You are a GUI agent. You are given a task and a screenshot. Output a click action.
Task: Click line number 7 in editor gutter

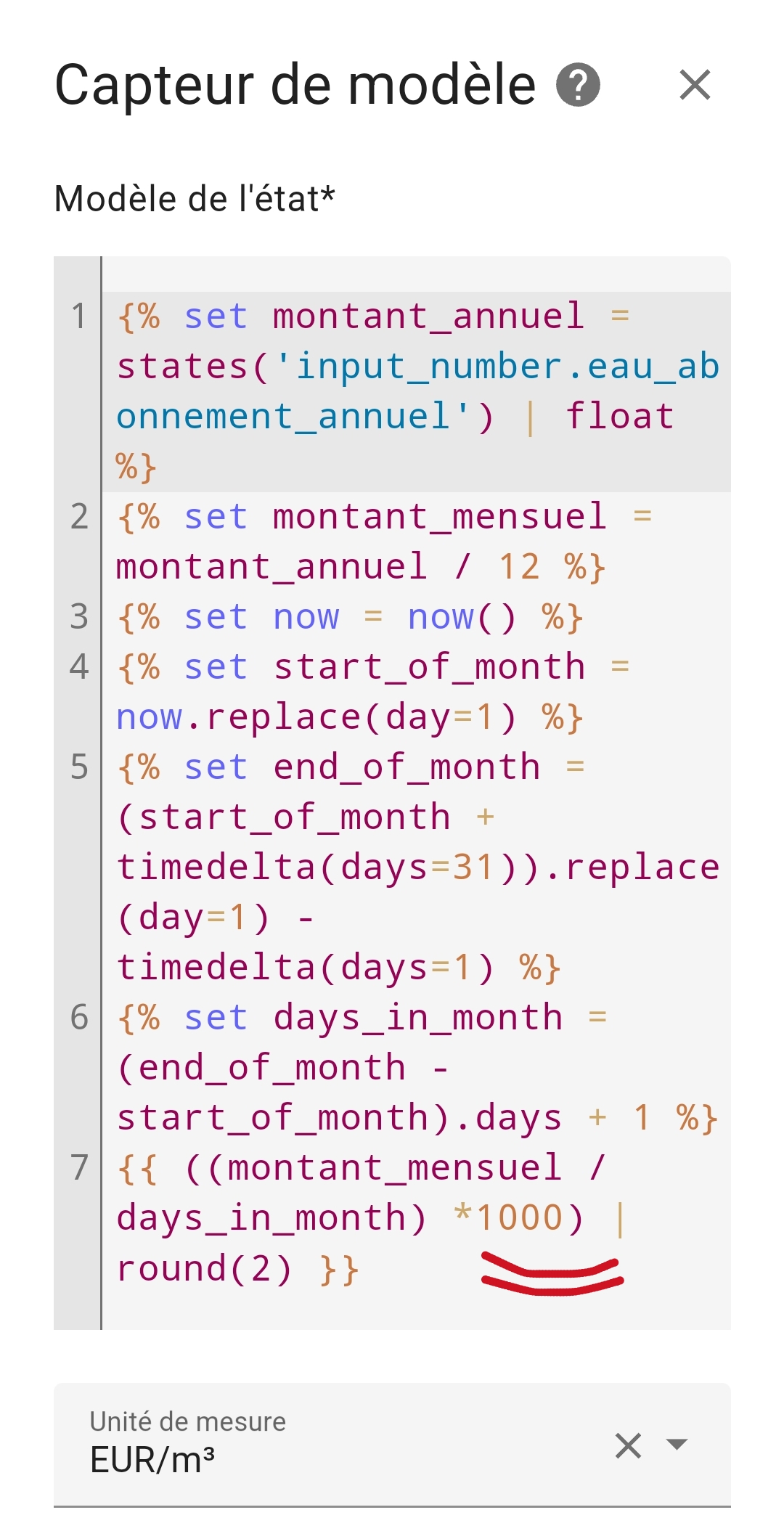pos(78,1167)
